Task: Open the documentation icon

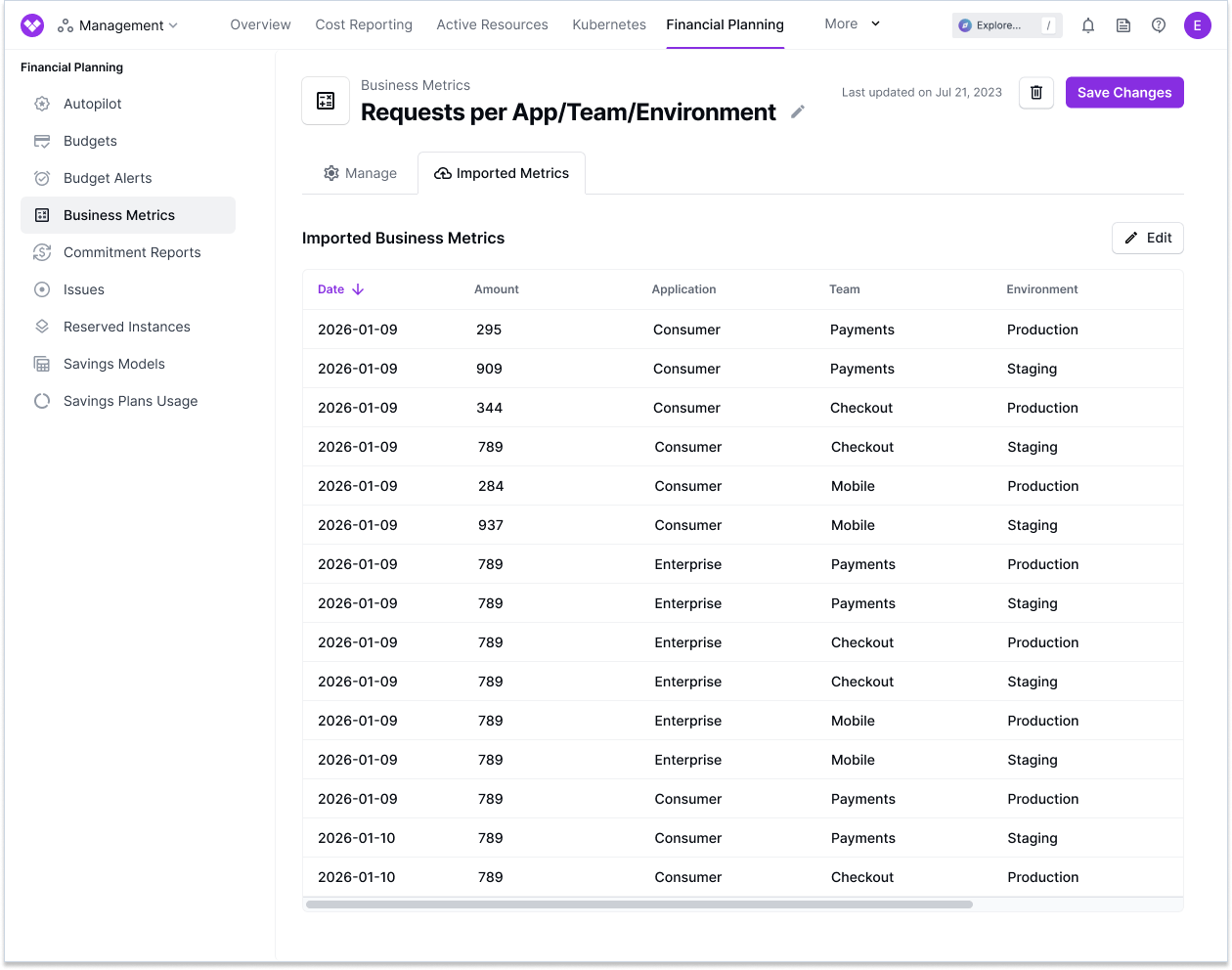Action: click(1123, 25)
